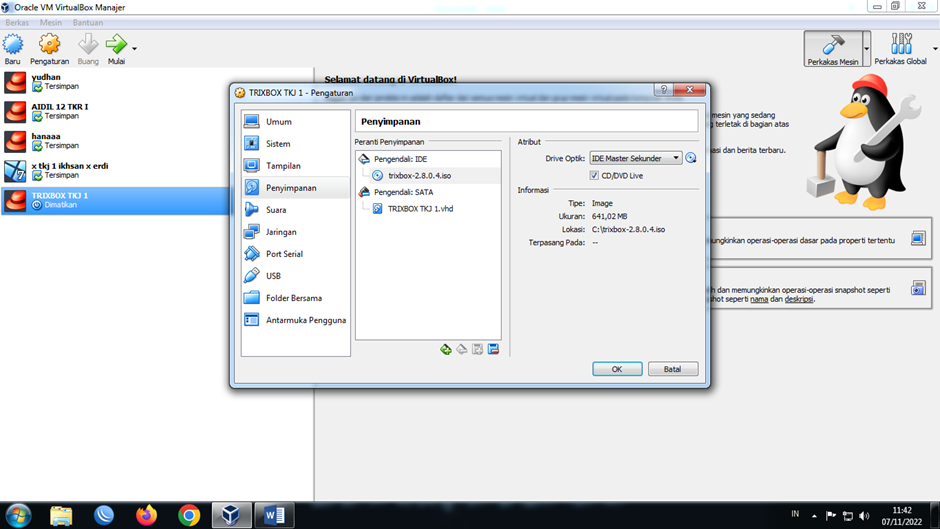Open Drive Optik IDE Master Sekunder dropdown
The image size is (940, 529).
pos(635,158)
